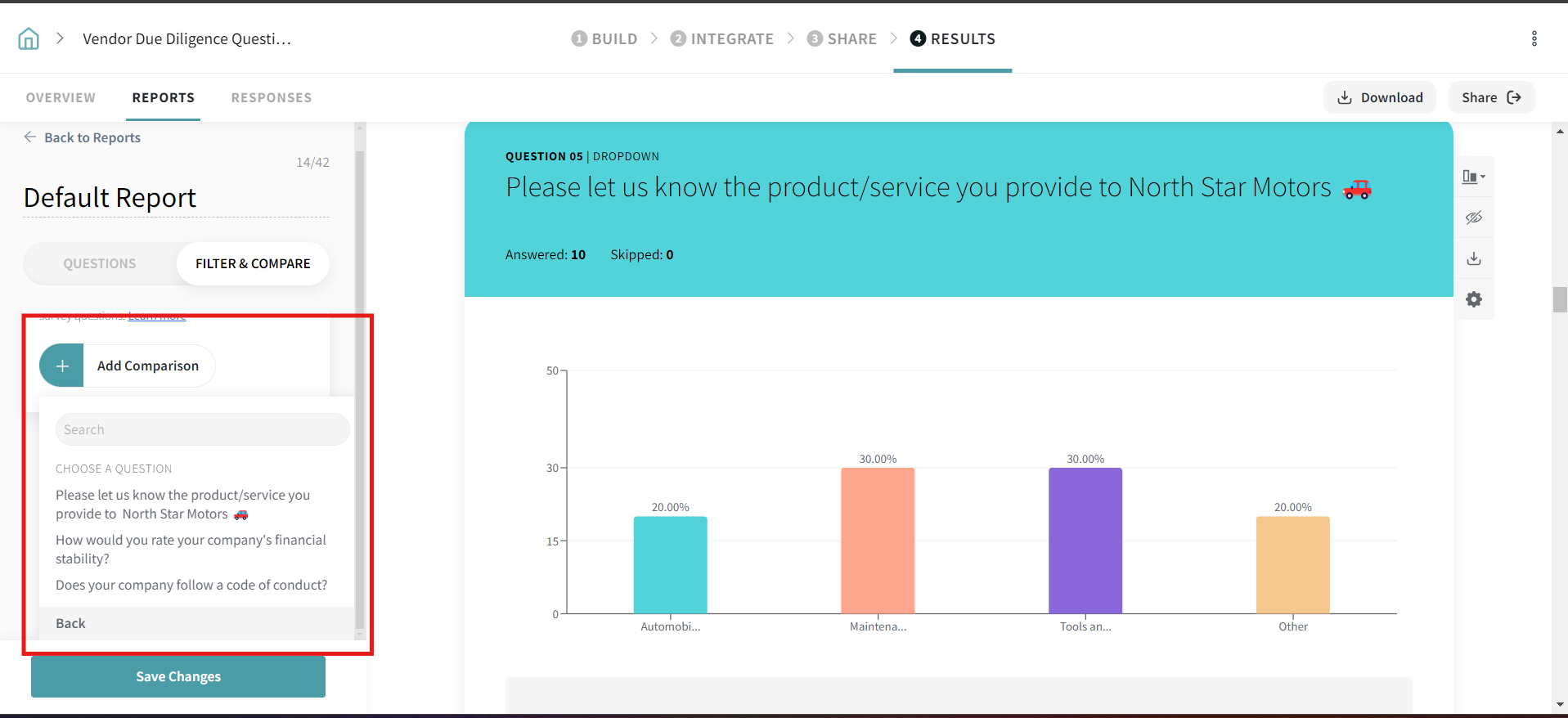Open chart settings gear icon
The width and height of the screenshot is (1568, 718).
pos(1473,299)
